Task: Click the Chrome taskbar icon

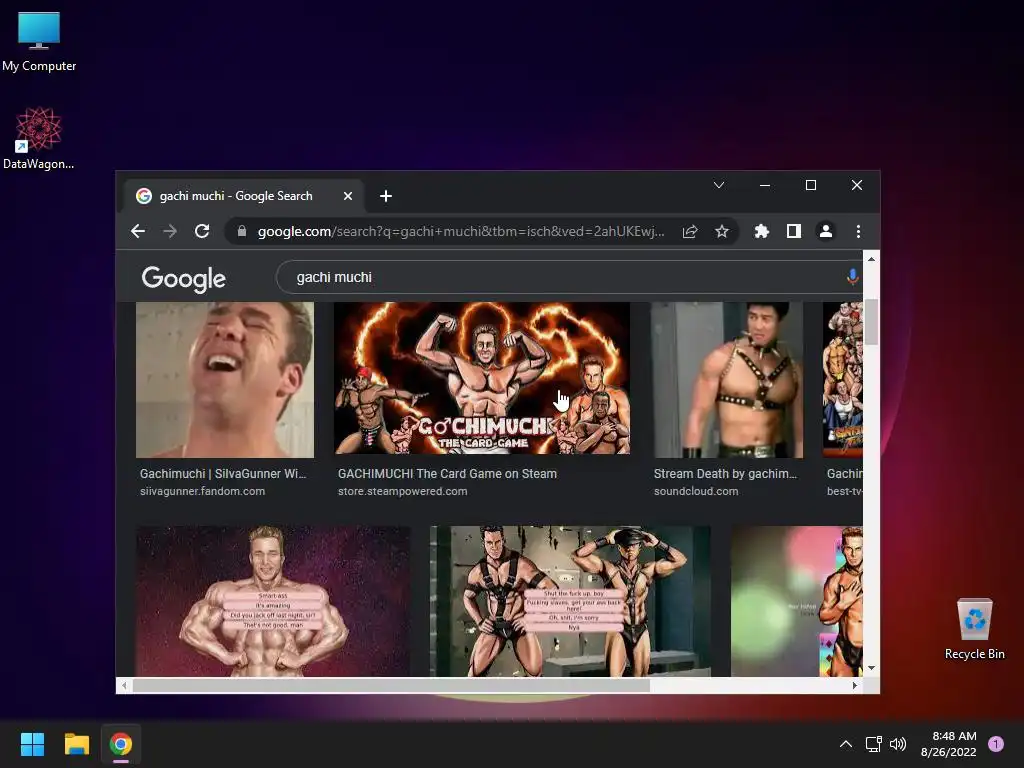Action: (x=121, y=744)
